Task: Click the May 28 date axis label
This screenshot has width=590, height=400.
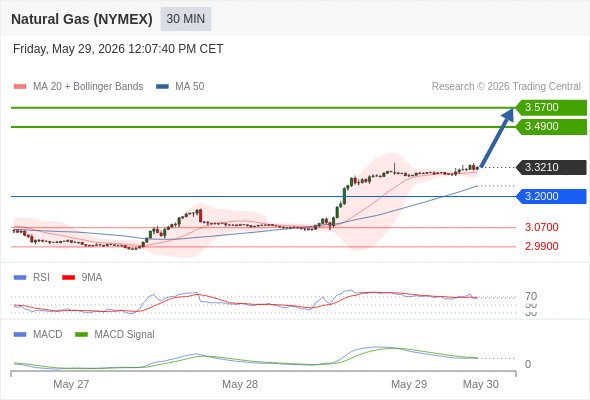Action: tap(240, 384)
